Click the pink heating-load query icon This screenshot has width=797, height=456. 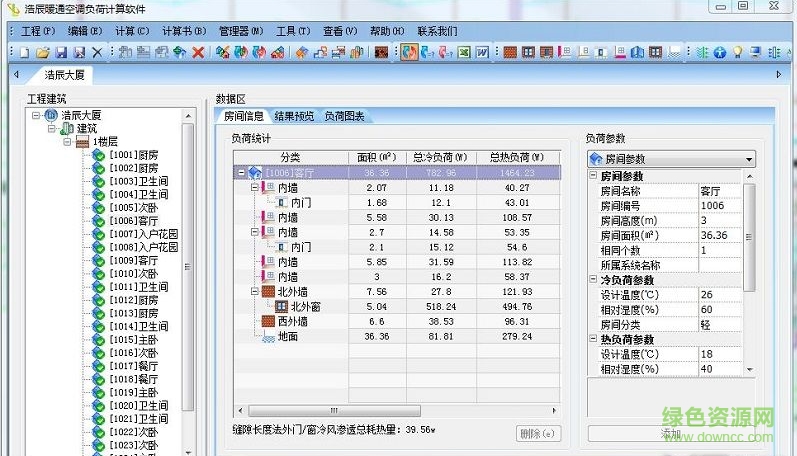click(x=446, y=52)
